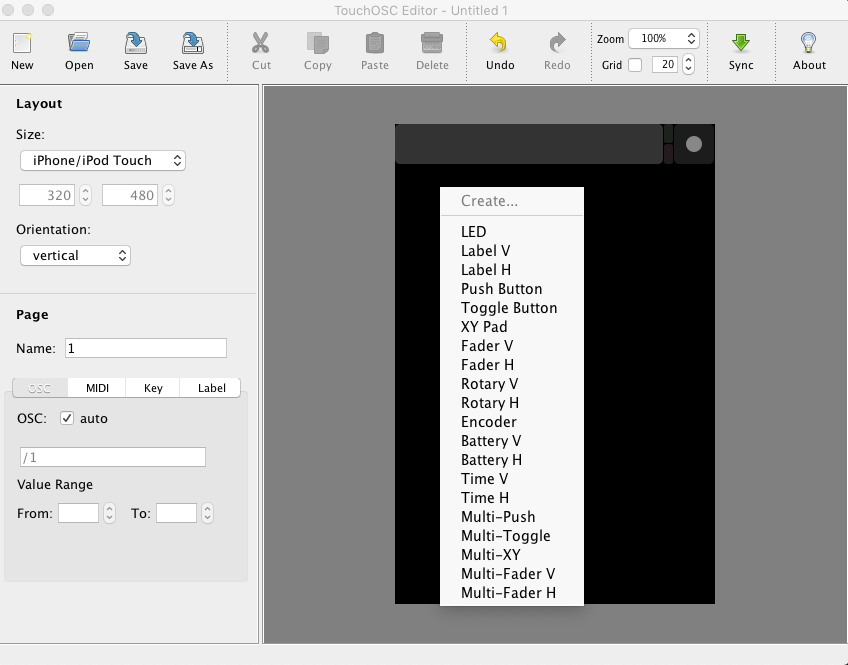Pick Encoder from the Create menu

click(512, 421)
